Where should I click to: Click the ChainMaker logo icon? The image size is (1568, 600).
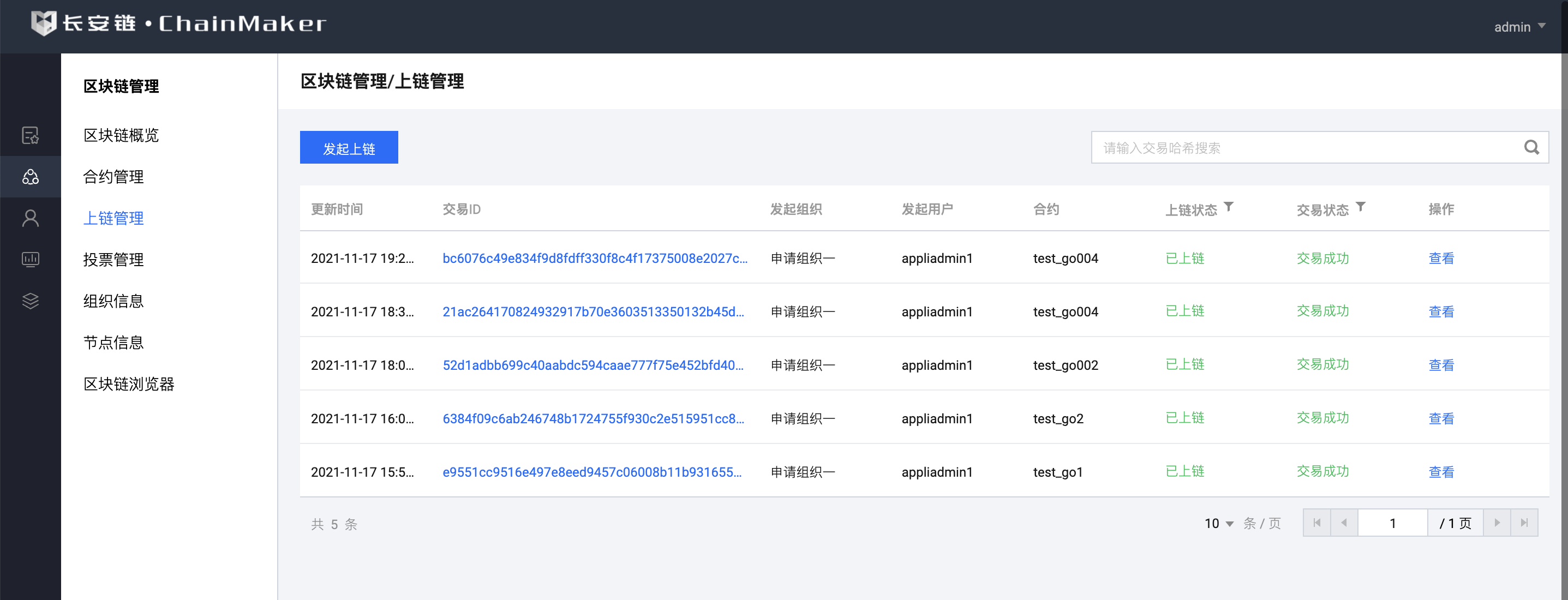[44, 24]
